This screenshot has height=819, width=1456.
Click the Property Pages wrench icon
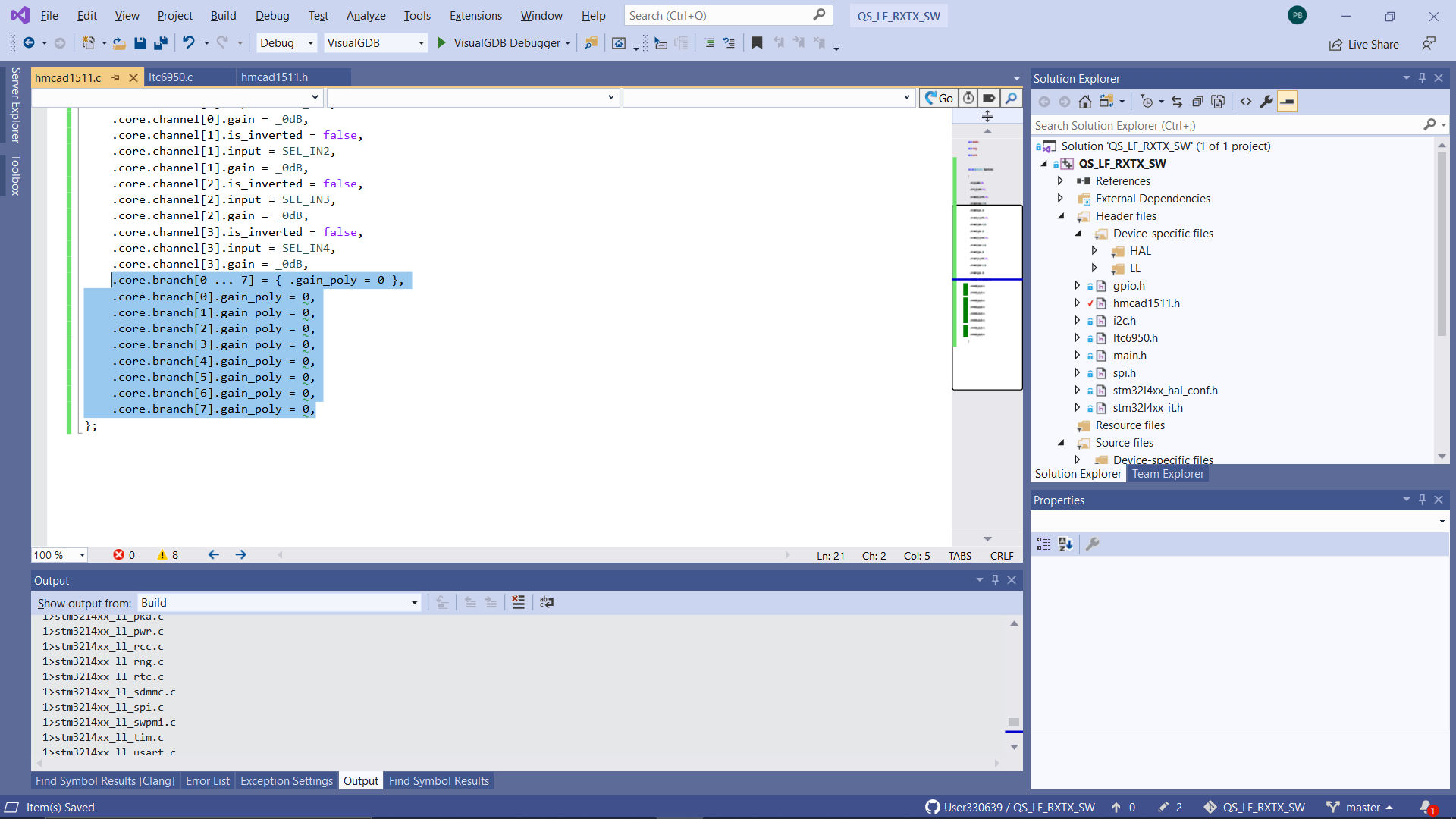click(x=1093, y=544)
